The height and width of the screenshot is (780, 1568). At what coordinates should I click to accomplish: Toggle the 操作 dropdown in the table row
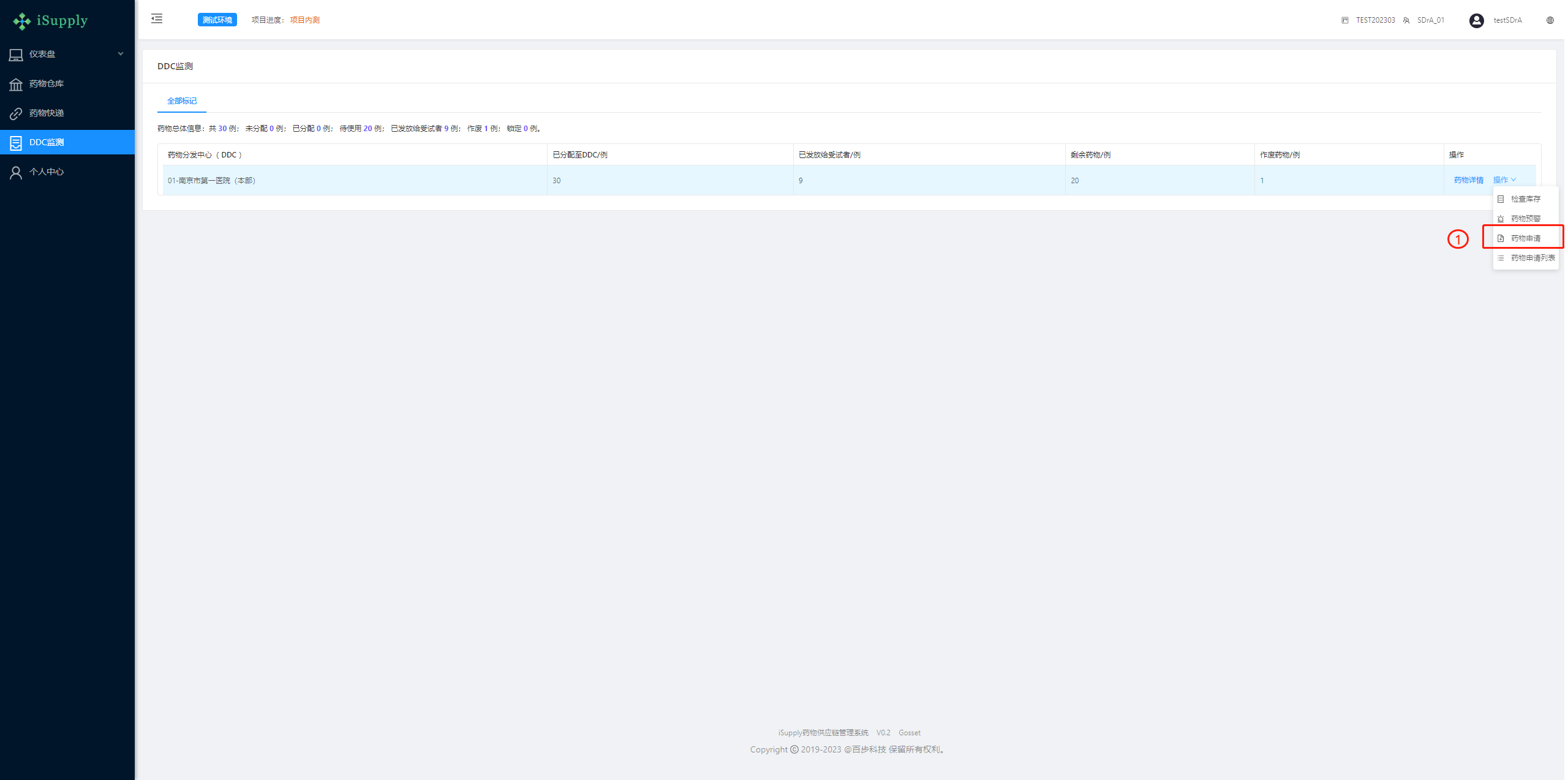tap(1504, 180)
